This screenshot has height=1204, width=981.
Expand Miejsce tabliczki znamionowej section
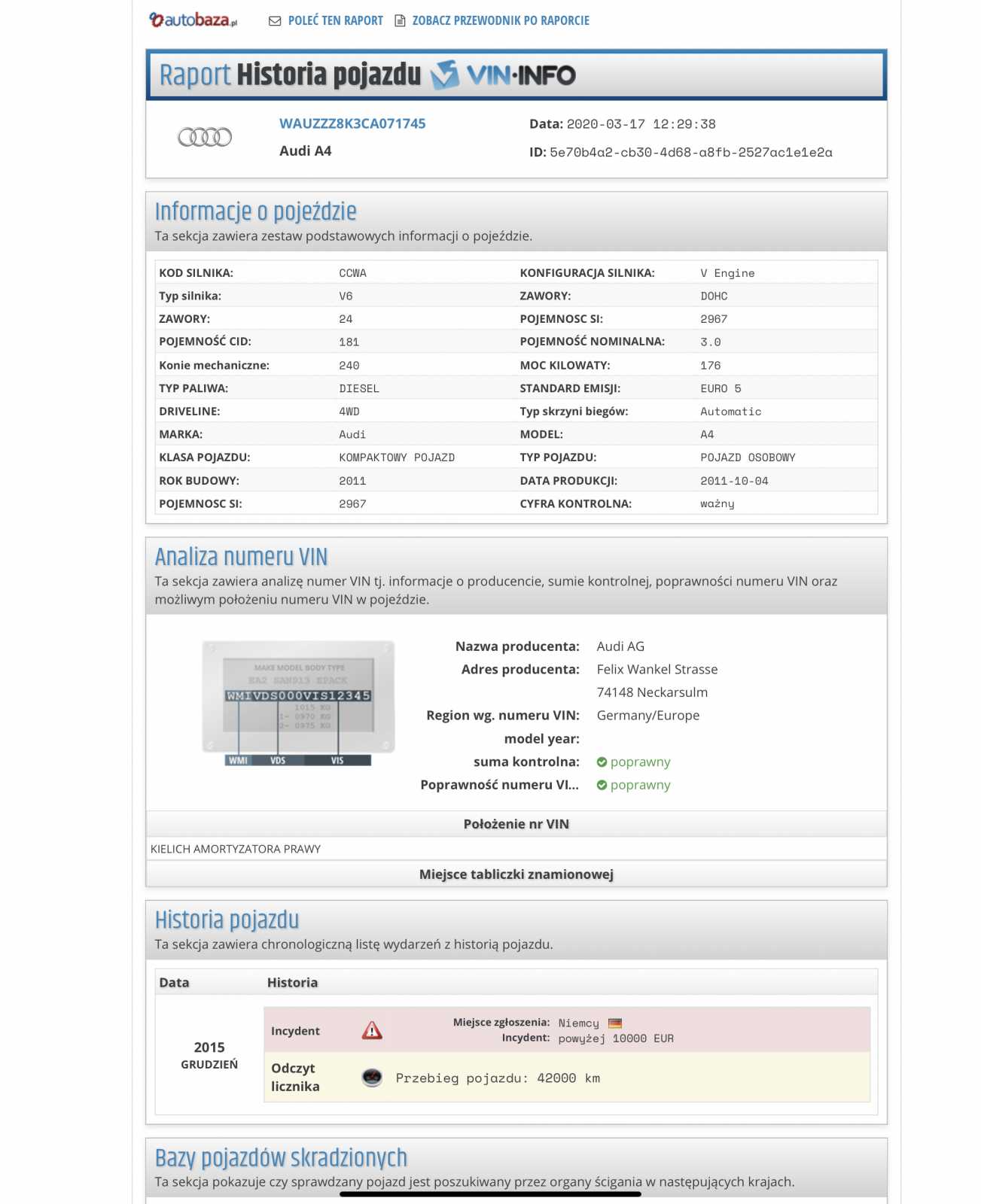(516, 874)
